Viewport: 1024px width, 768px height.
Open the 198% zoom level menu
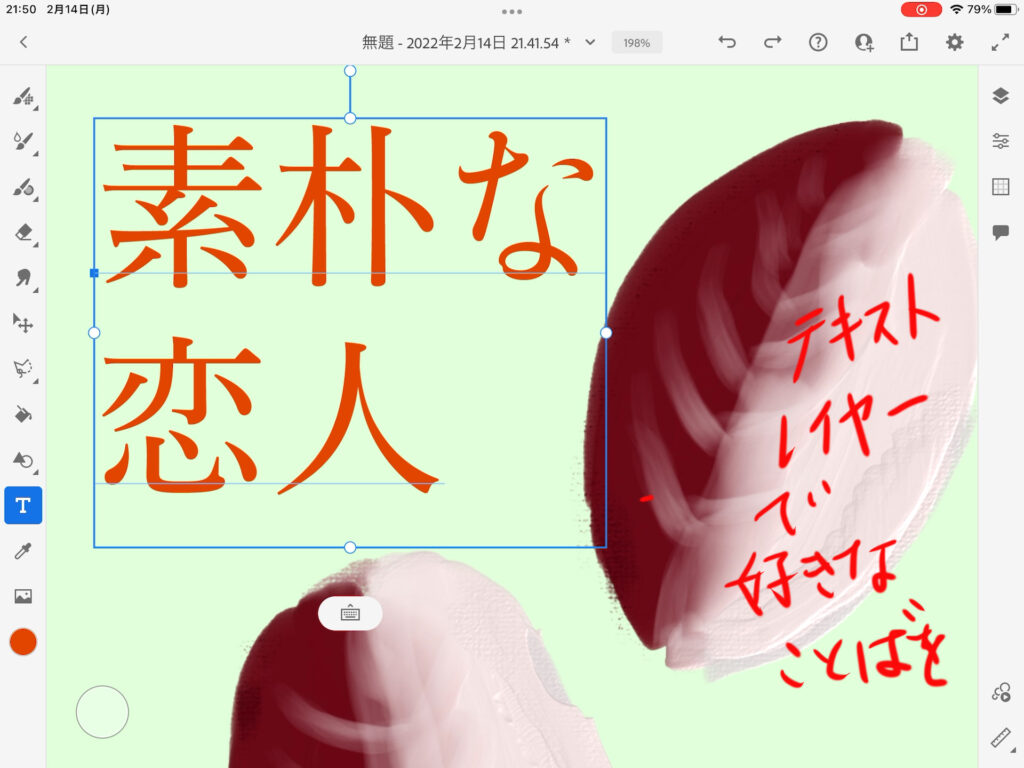pos(637,43)
